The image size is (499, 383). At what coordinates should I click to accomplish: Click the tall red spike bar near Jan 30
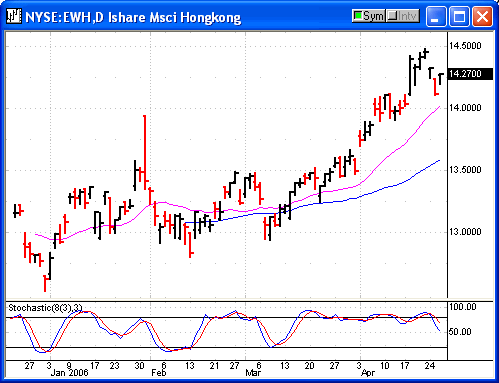tap(145, 152)
